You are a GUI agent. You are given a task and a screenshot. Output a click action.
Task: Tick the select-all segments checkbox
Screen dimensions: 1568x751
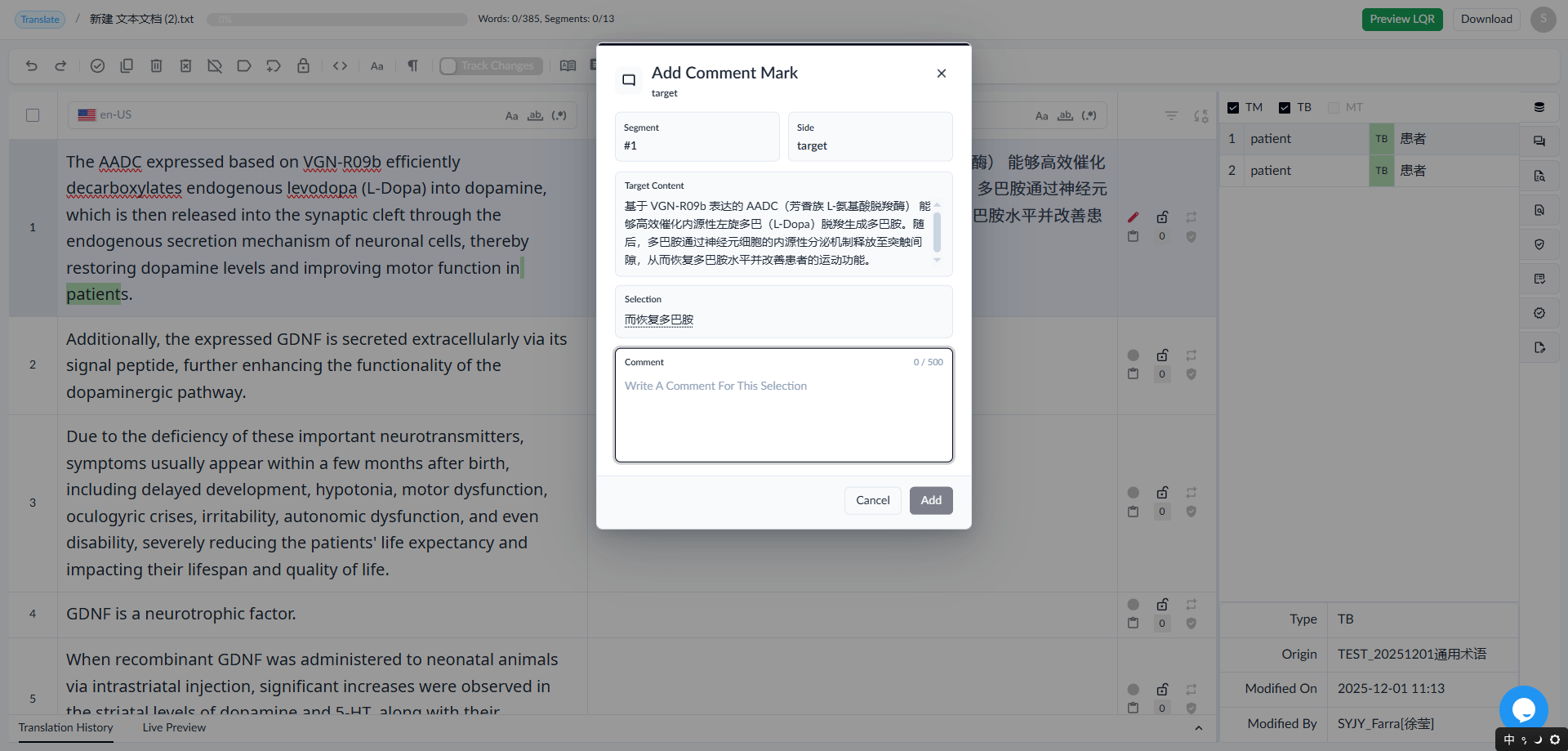pyautogui.click(x=33, y=115)
